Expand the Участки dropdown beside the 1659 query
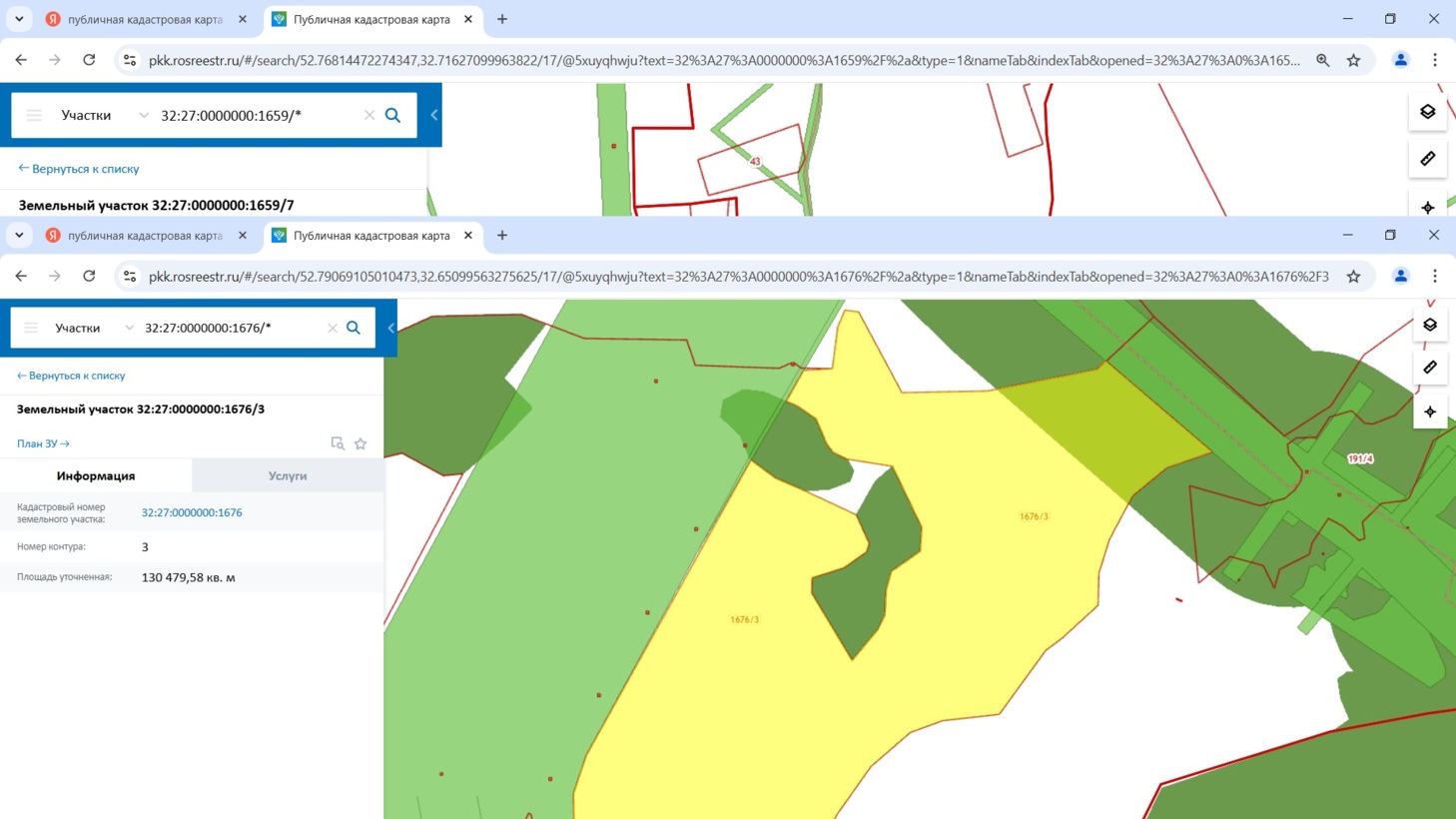This screenshot has width=1456, height=819. pyautogui.click(x=143, y=115)
